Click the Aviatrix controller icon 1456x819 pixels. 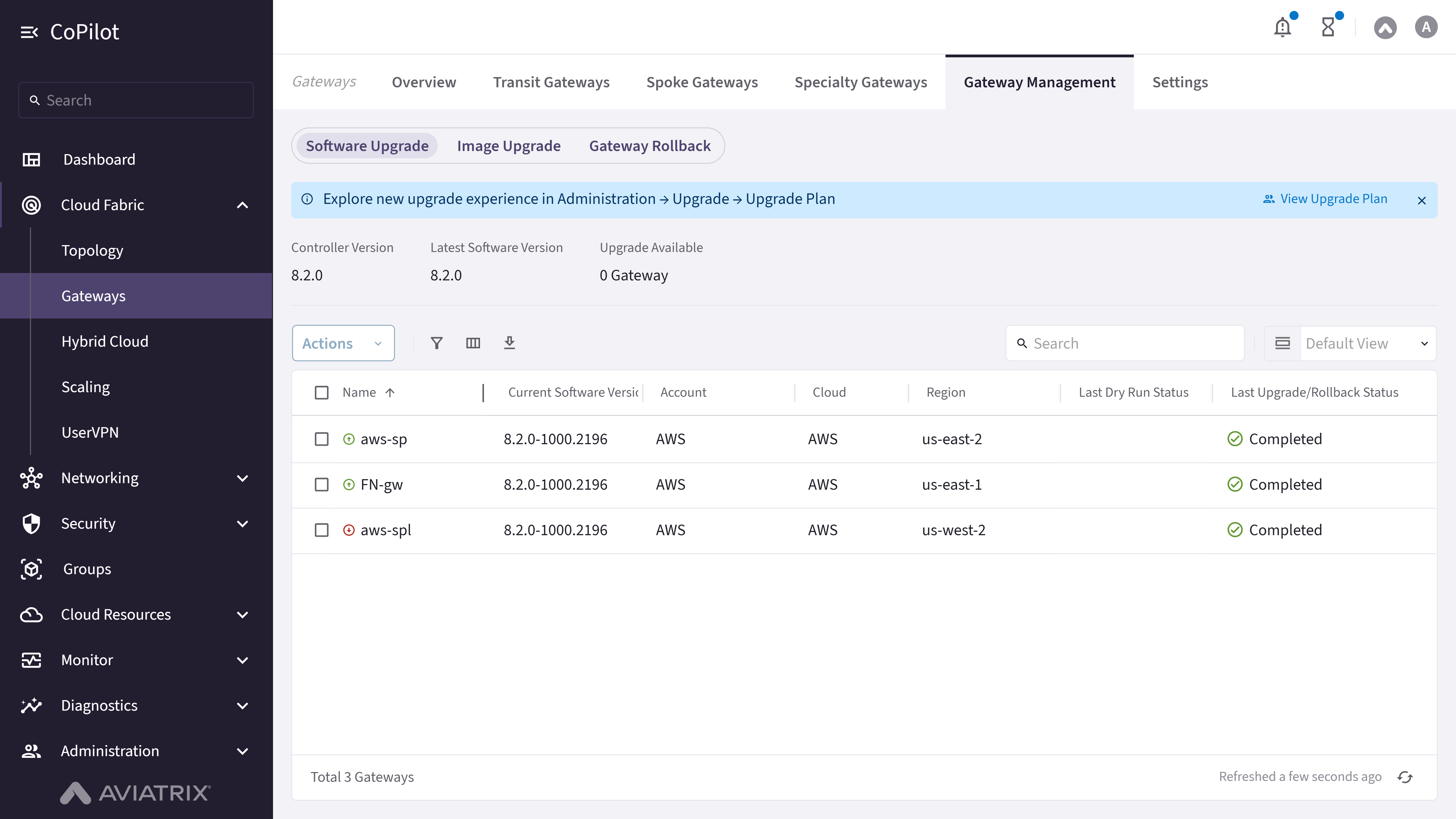click(1385, 27)
